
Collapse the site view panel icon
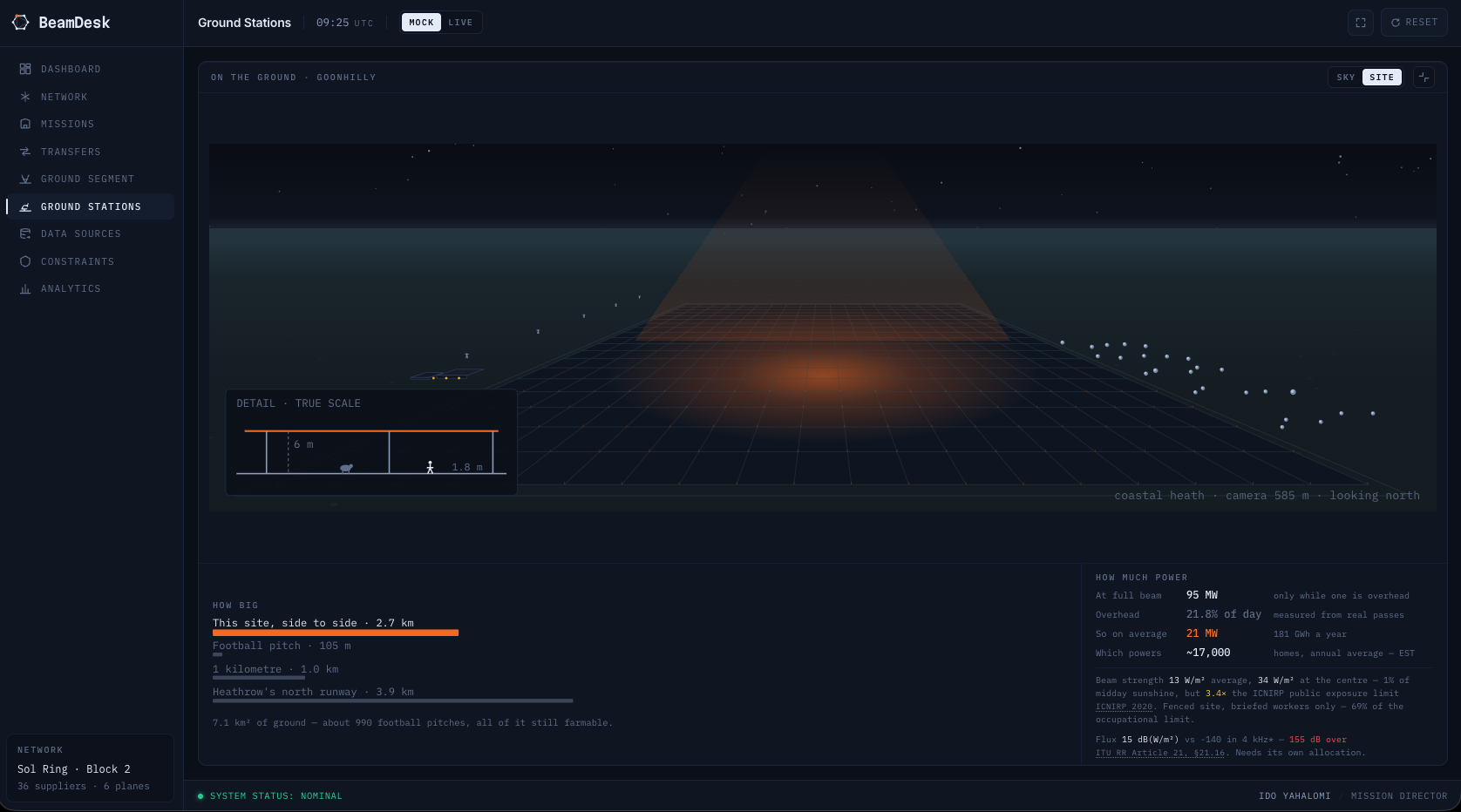(x=1424, y=77)
